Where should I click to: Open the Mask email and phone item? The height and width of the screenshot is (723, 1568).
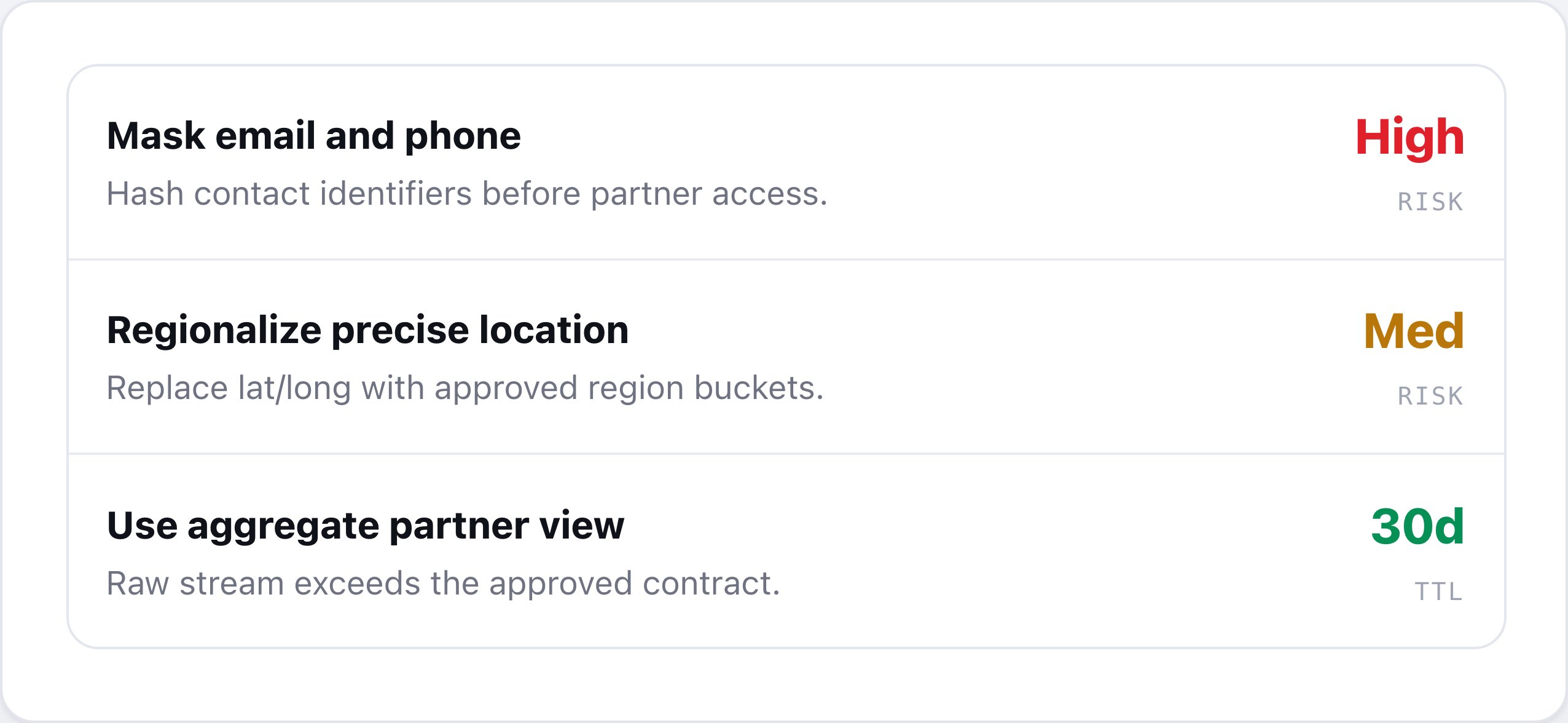tap(786, 162)
